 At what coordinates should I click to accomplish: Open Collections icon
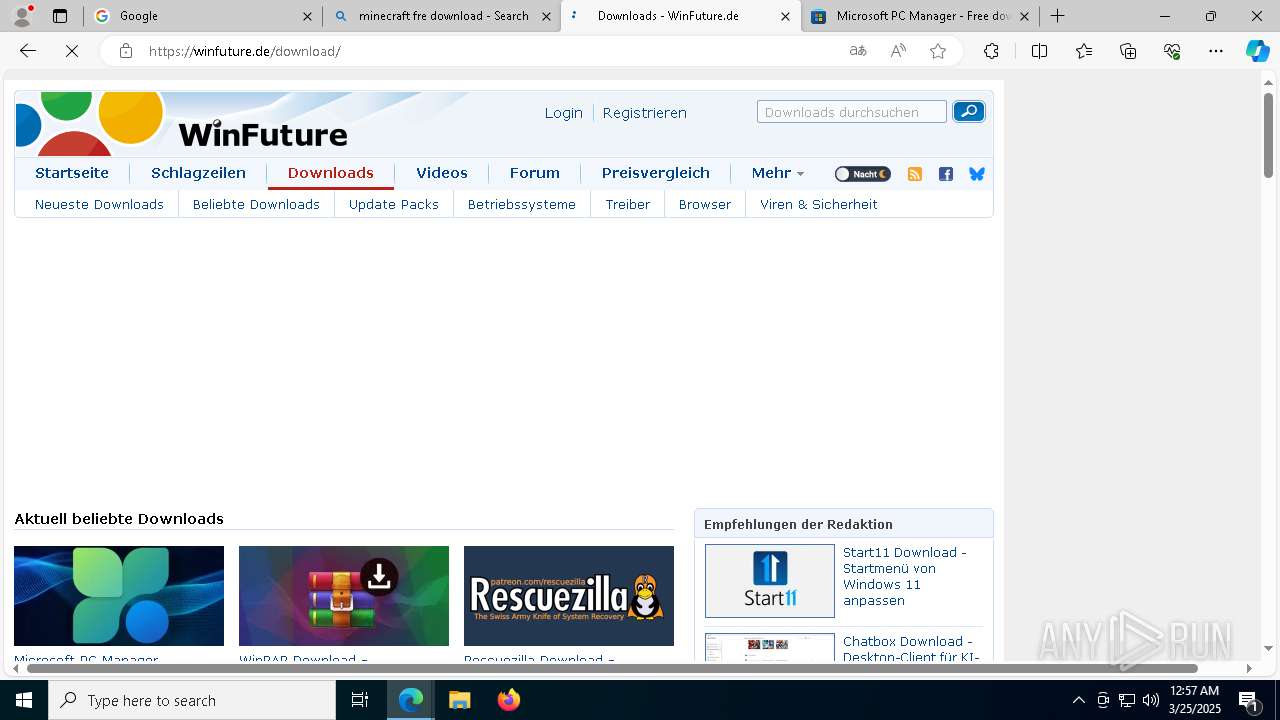pos(1128,51)
